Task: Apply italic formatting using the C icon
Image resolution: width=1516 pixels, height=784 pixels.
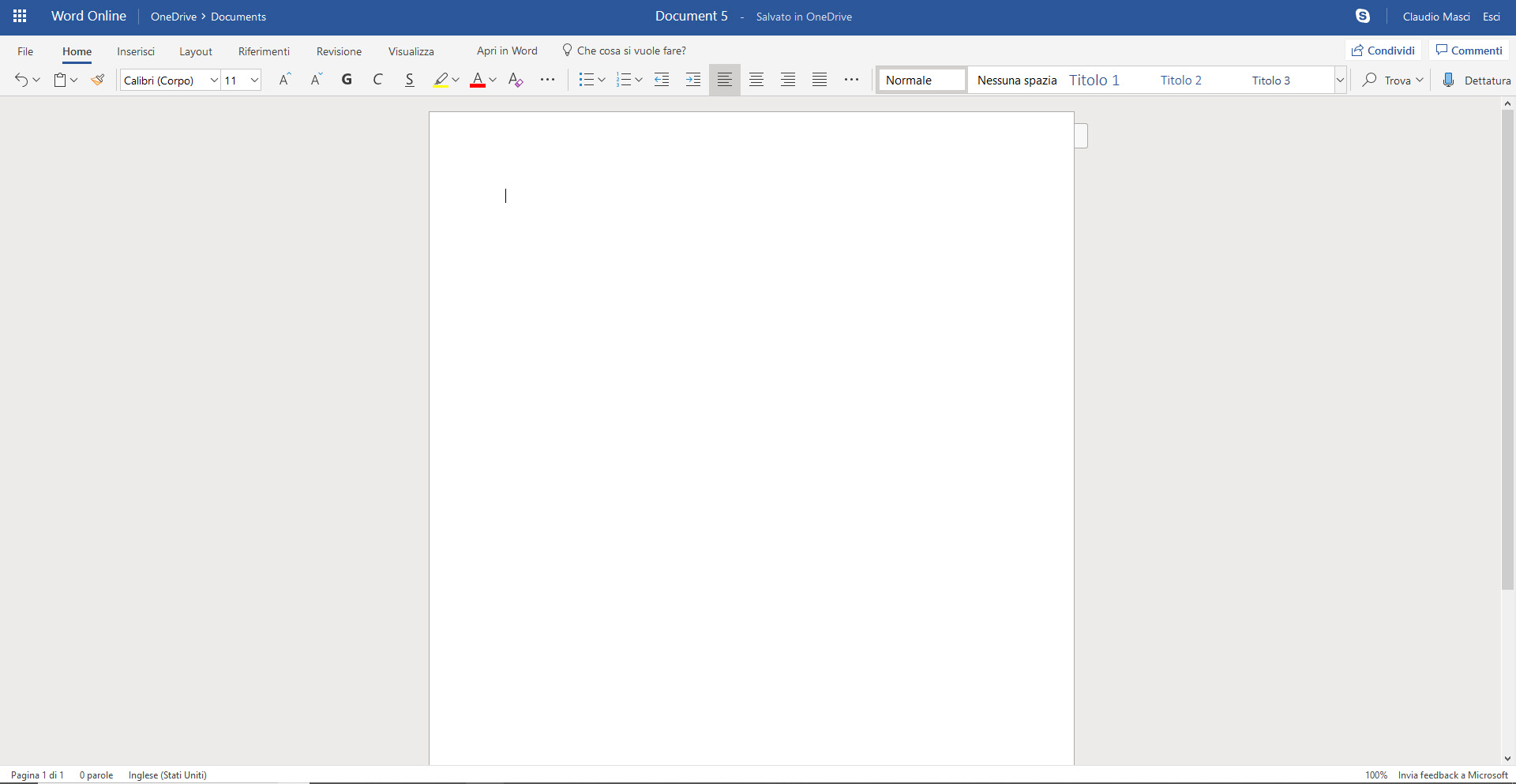Action: point(378,79)
